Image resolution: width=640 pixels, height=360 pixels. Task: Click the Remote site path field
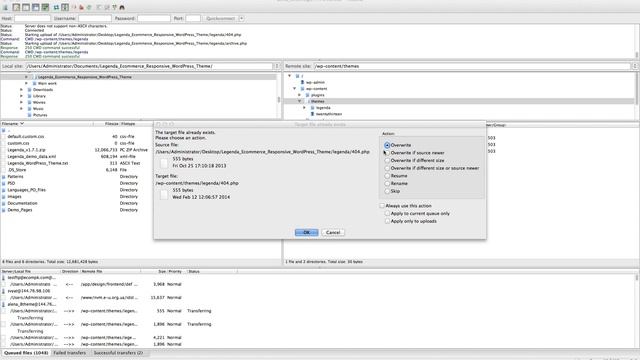pyautogui.click(x=472, y=66)
